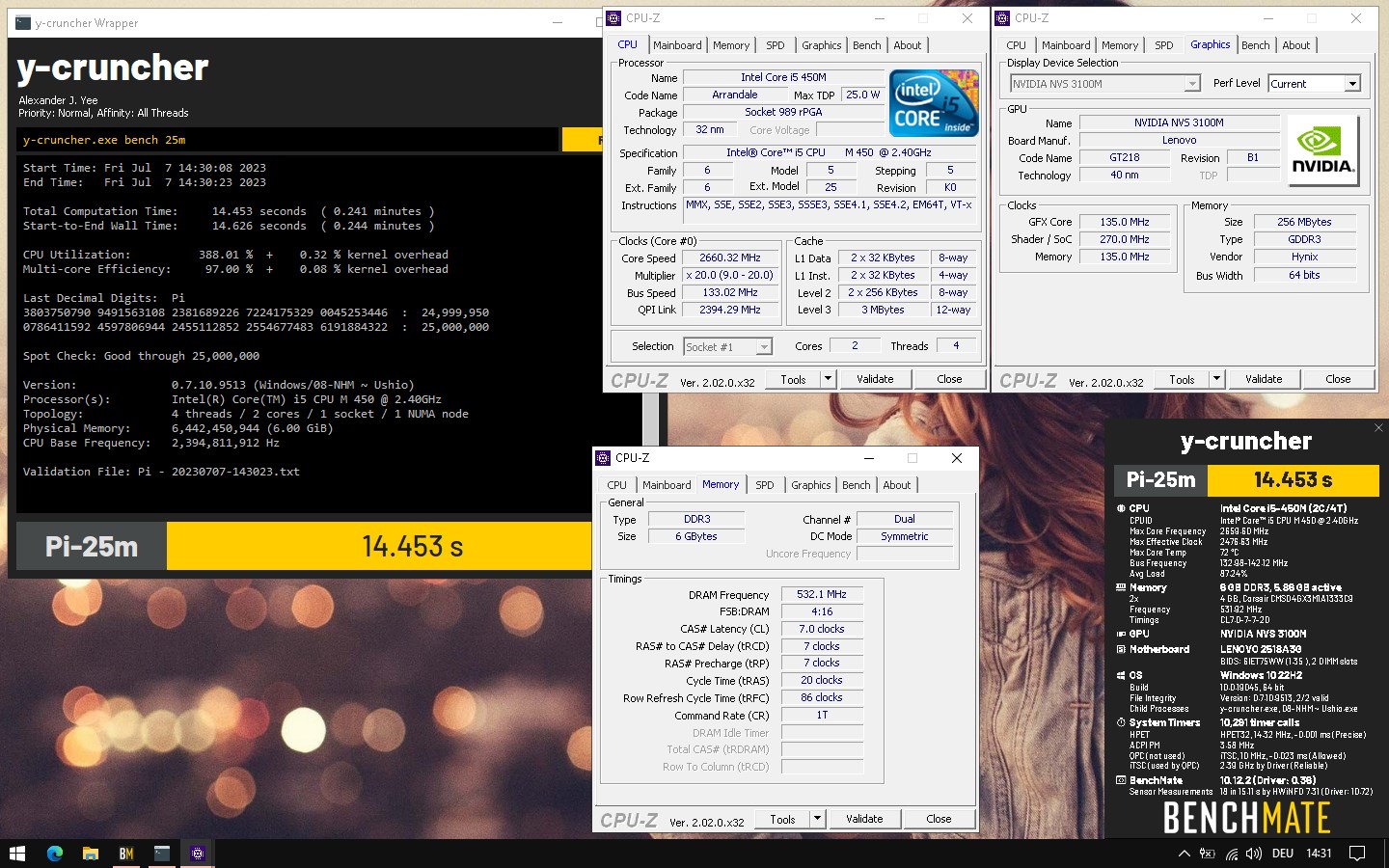Switch to y-cruncher console taskbar item
The height and width of the screenshot is (868, 1389).
161,854
